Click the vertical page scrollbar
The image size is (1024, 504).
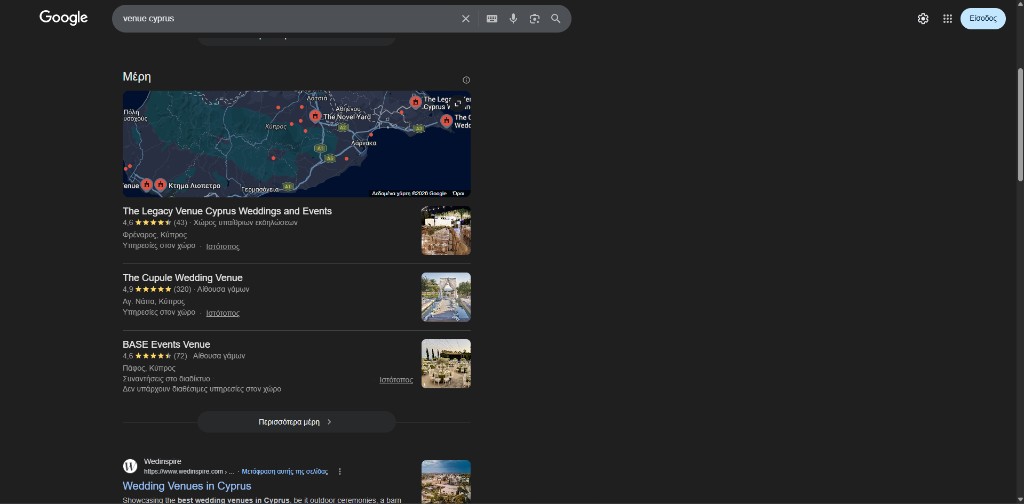coord(1020,124)
